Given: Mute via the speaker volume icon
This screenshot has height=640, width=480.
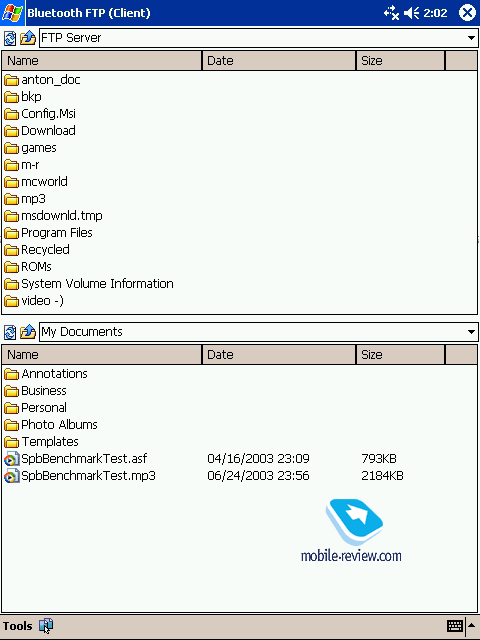Looking at the screenshot, I should click(411, 13).
